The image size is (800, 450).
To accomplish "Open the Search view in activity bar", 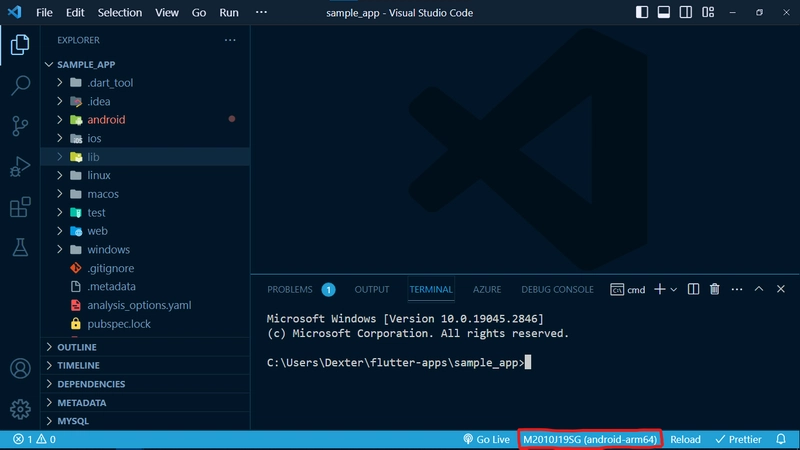I will coord(20,86).
